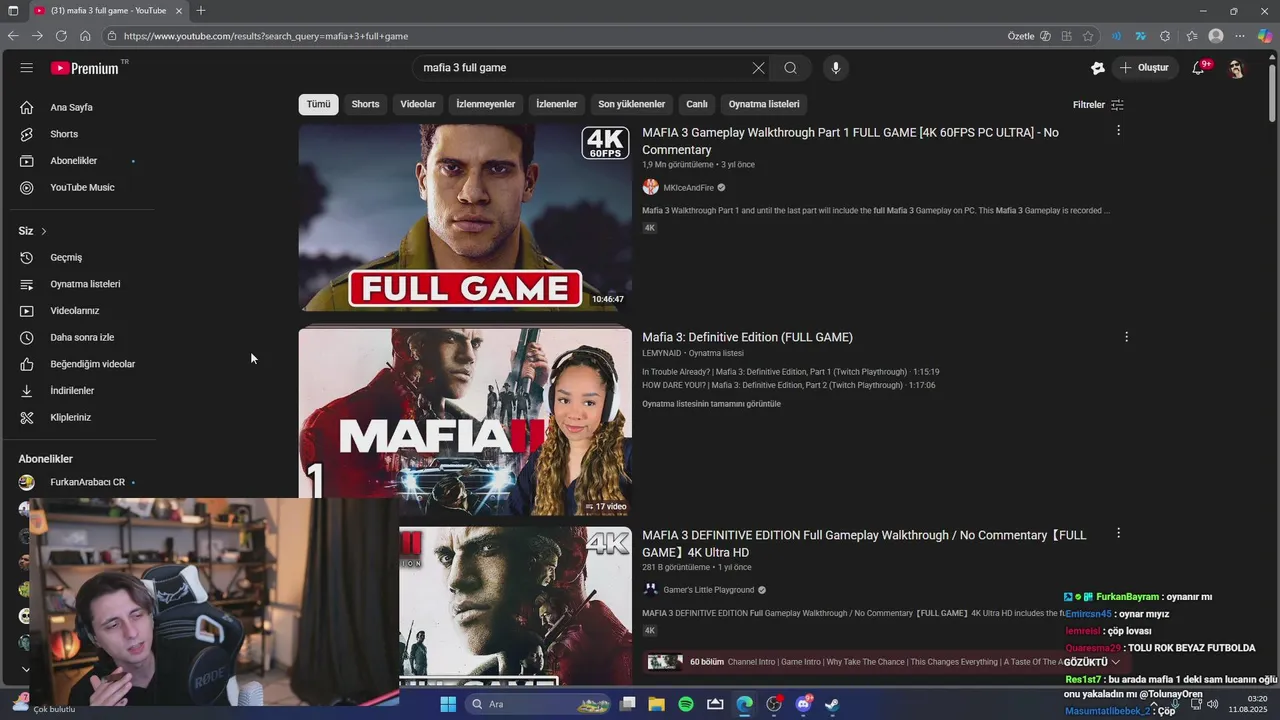Clear the search box with X icon
Image resolution: width=1280 pixels, height=720 pixels.
(758, 68)
